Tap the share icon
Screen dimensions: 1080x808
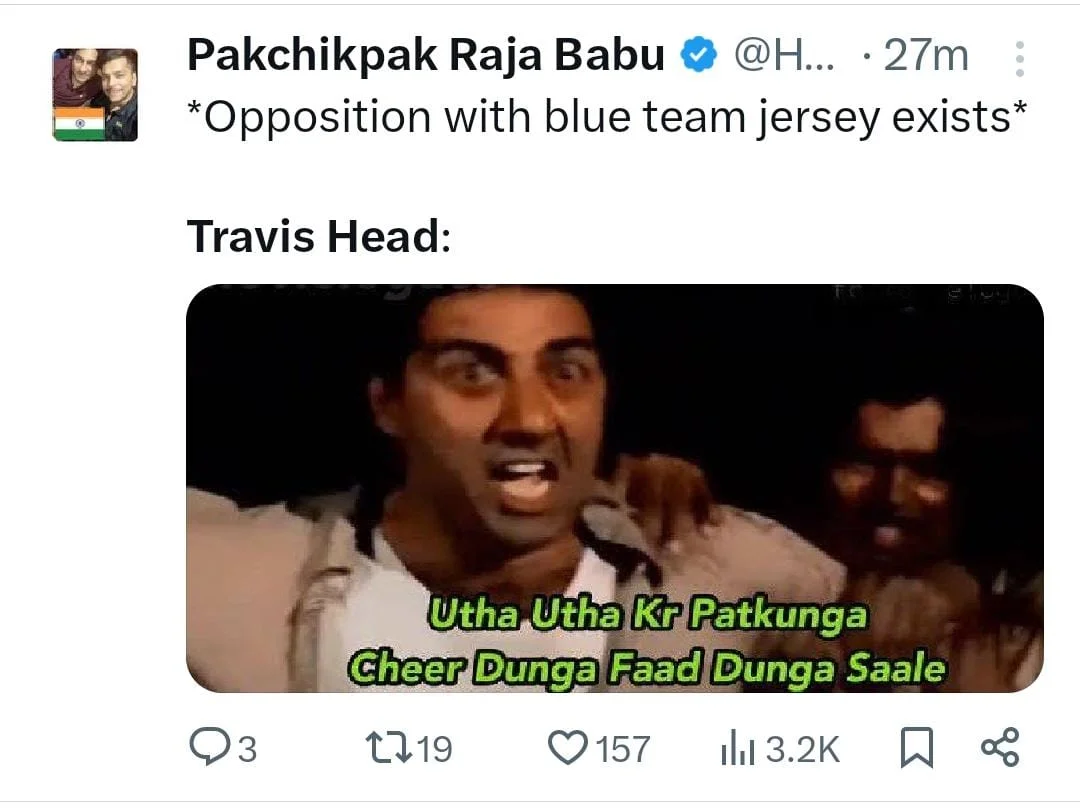tap(999, 747)
